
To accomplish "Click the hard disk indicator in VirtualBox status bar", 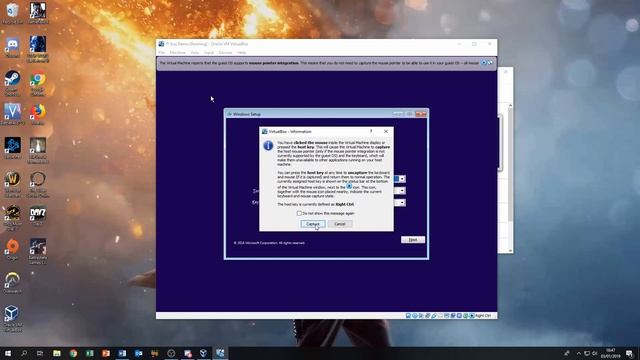I will click(x=408, y=316).
